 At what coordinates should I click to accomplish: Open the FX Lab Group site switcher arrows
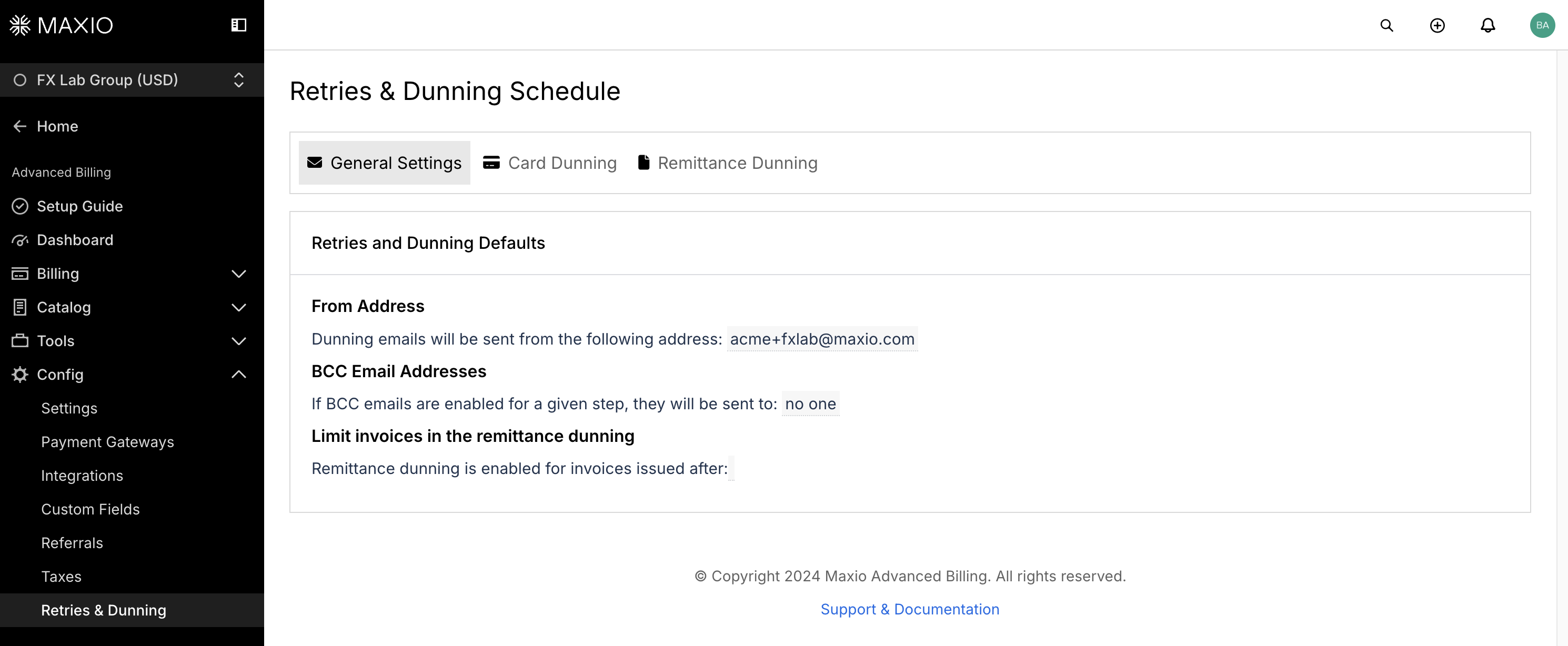pyautogui.click(x=238, y=79)
